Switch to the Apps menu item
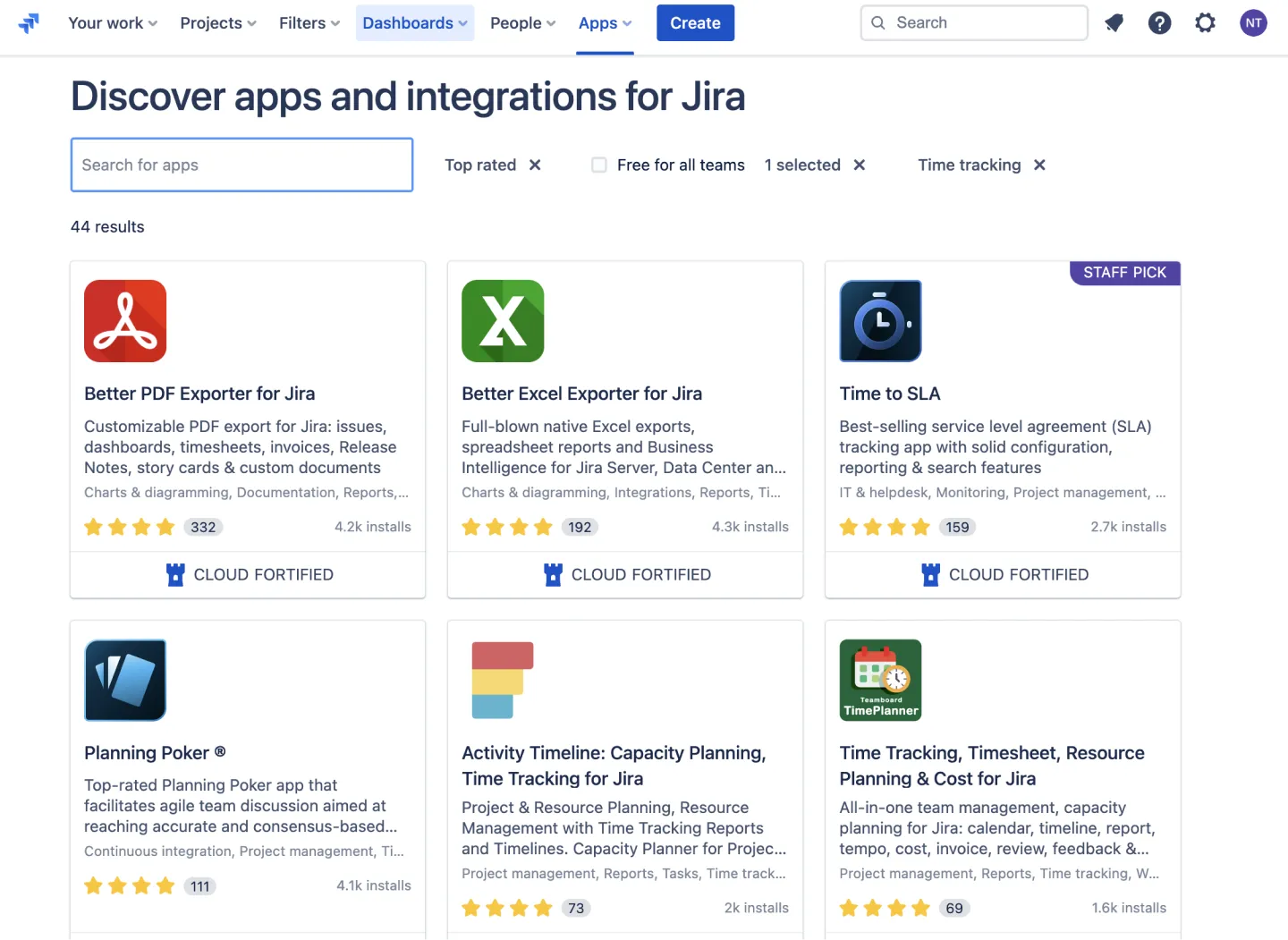This screenshot has height=940, width=1288. pos(605,22)
